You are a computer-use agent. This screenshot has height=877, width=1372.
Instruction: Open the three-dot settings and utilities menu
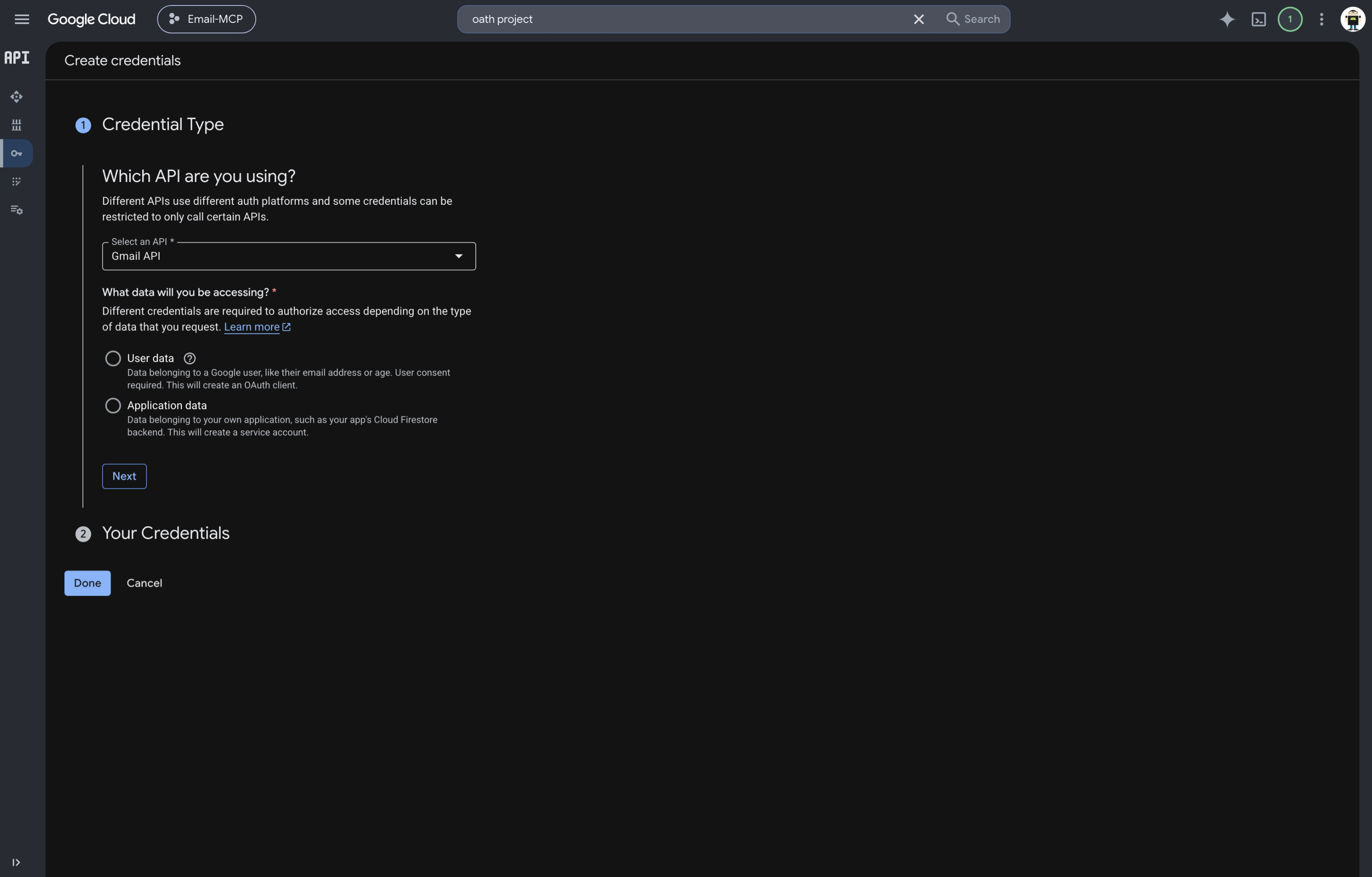point(1321,19)
